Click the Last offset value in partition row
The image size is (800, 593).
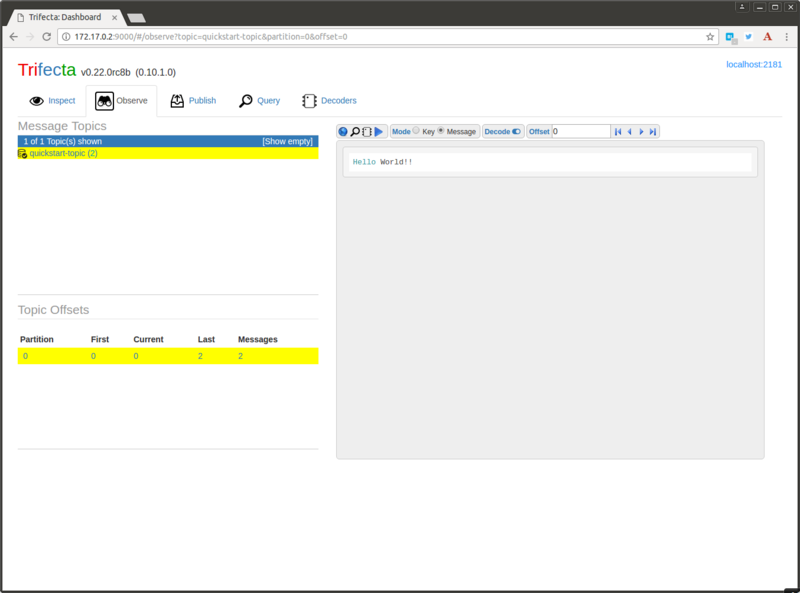tap(200, 356)
